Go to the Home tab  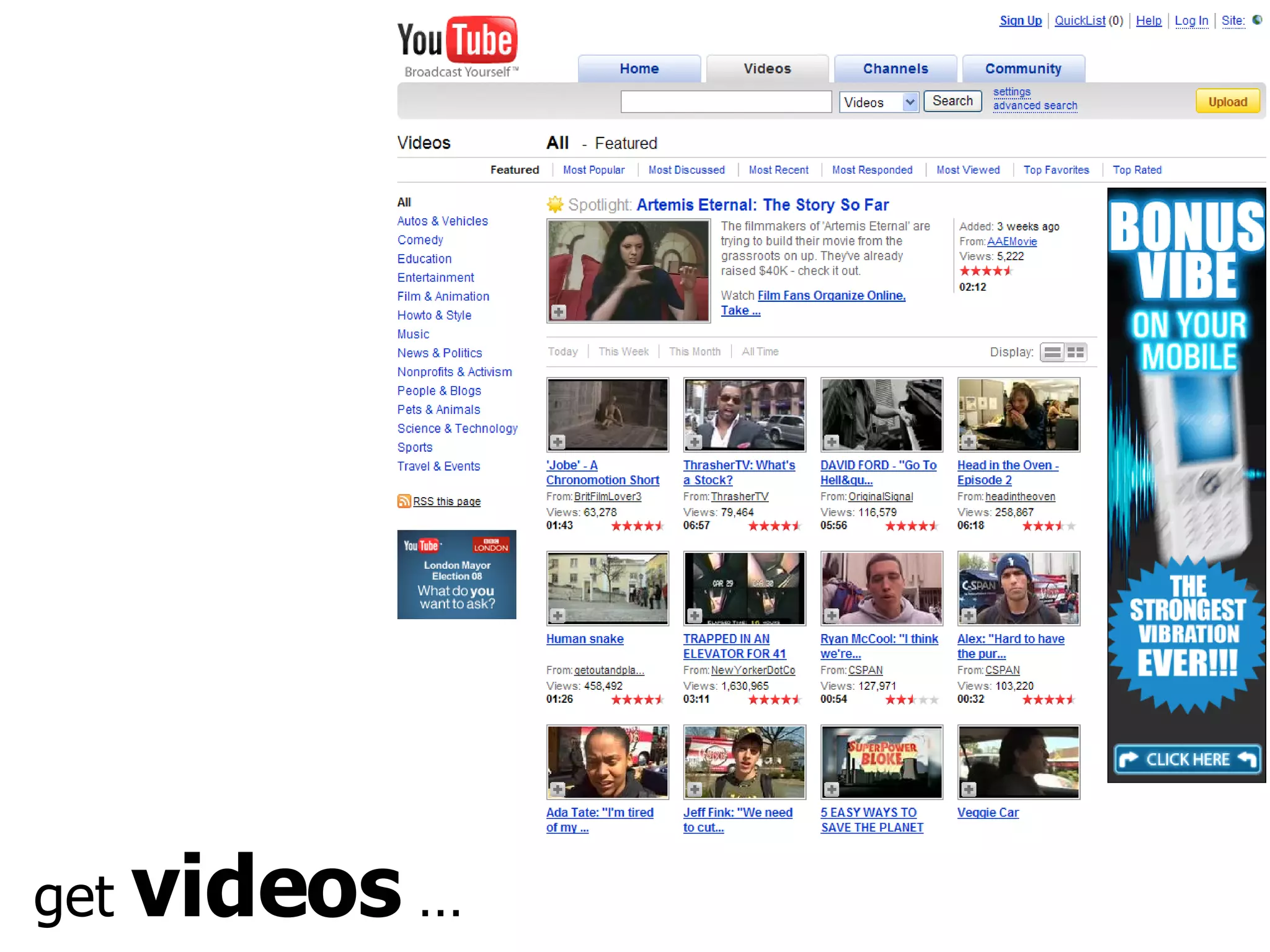tap(639, 68)
